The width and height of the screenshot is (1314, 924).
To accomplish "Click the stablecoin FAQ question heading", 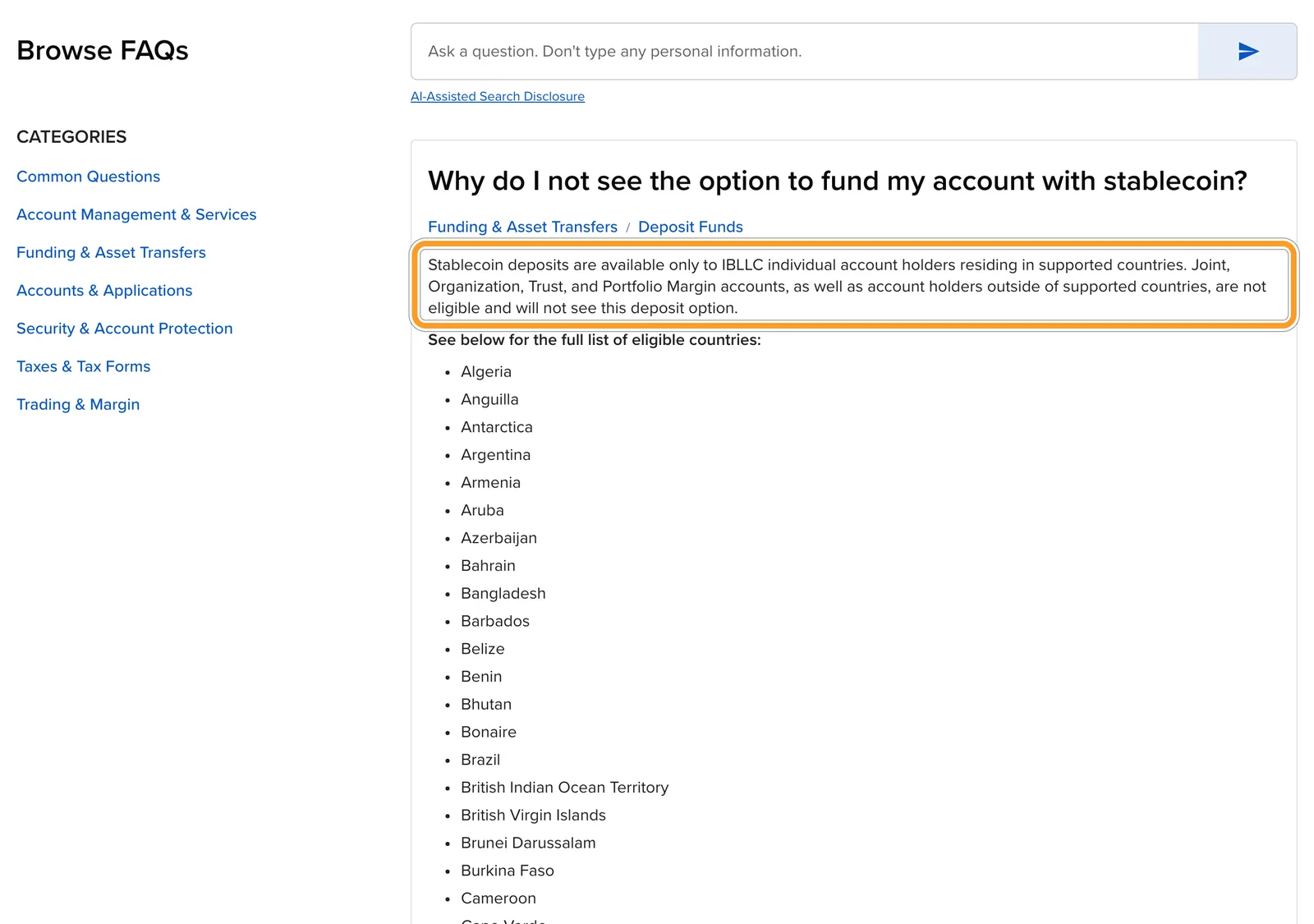I will 838,181.
